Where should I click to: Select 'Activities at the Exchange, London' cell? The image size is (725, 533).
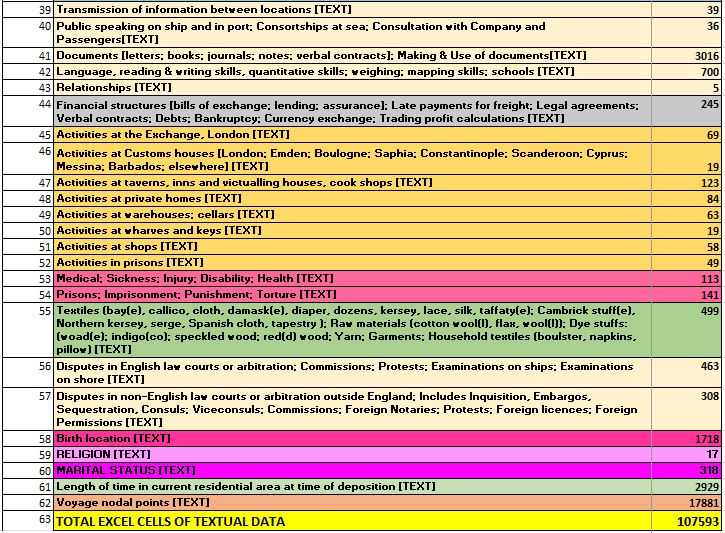pos(350,135)
